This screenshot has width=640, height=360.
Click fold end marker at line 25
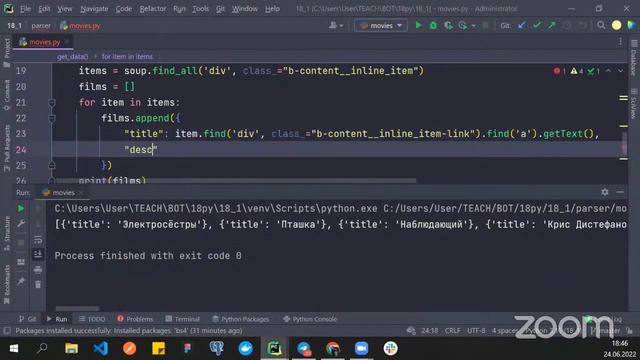[52, 165]
